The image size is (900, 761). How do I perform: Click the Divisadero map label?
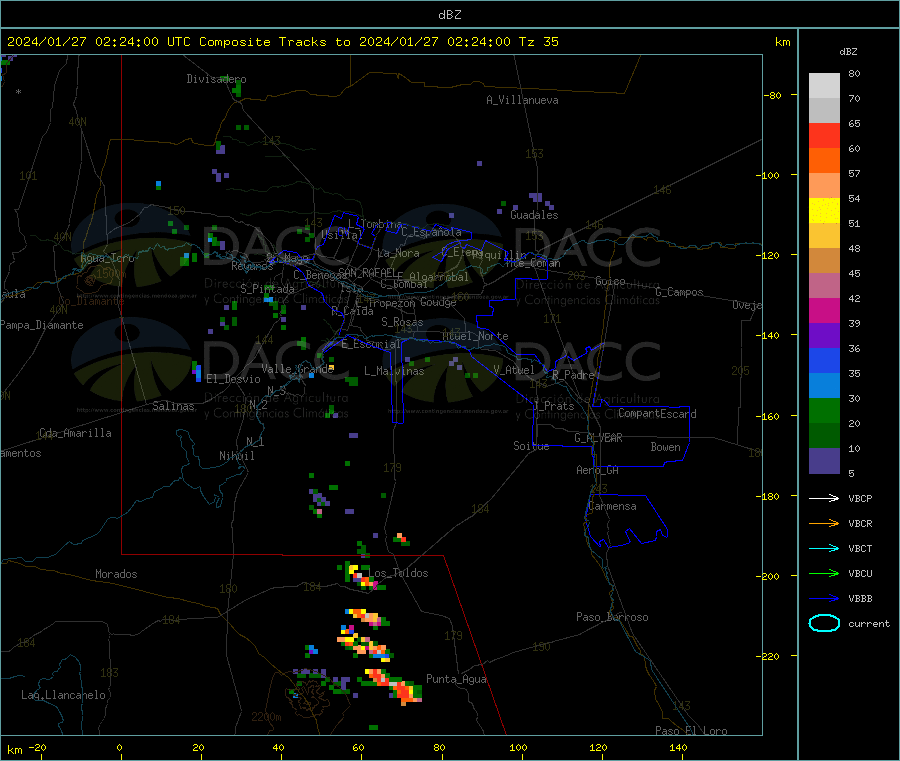click(216, 79)
